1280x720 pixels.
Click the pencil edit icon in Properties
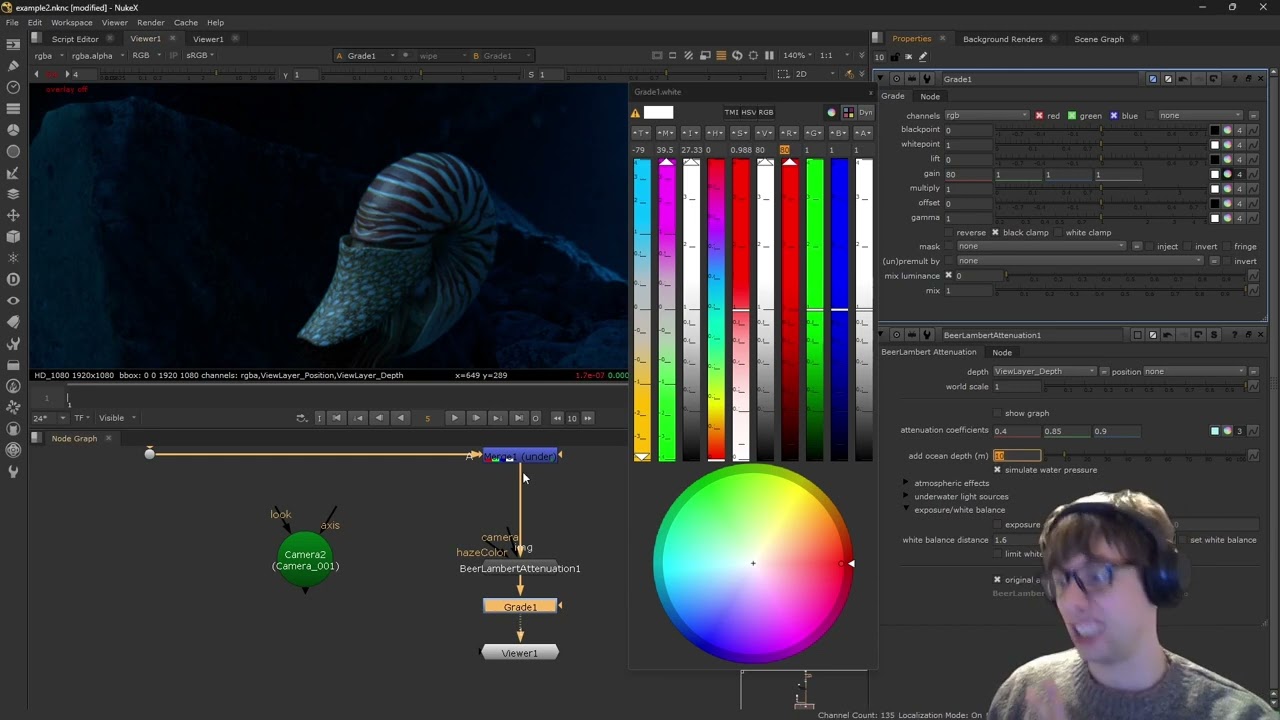click(922, 57)
